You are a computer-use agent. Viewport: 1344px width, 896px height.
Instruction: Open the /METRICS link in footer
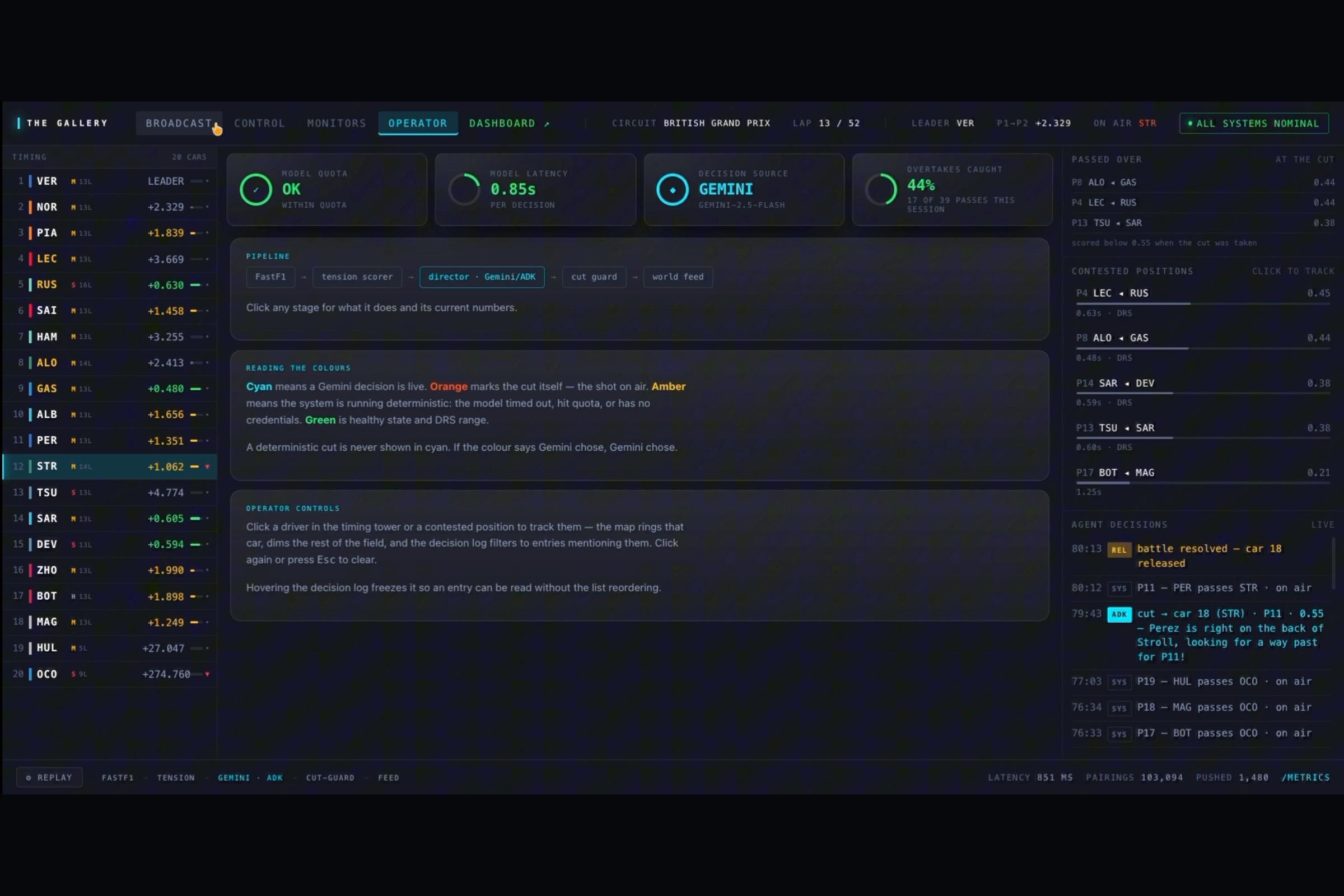[x=1305, y=777]
